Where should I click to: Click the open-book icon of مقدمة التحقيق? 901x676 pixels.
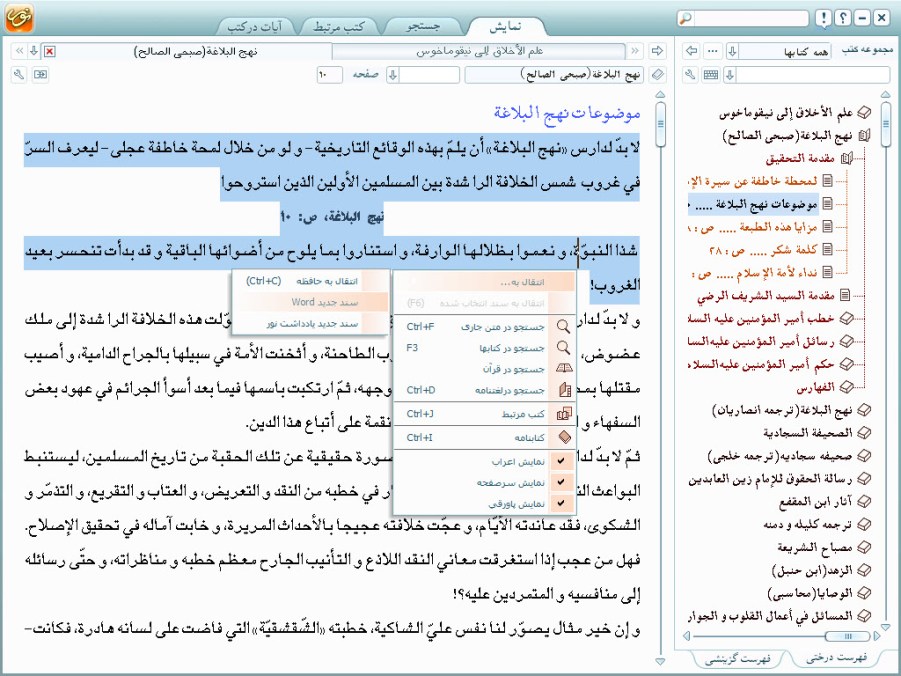(846, 158)
